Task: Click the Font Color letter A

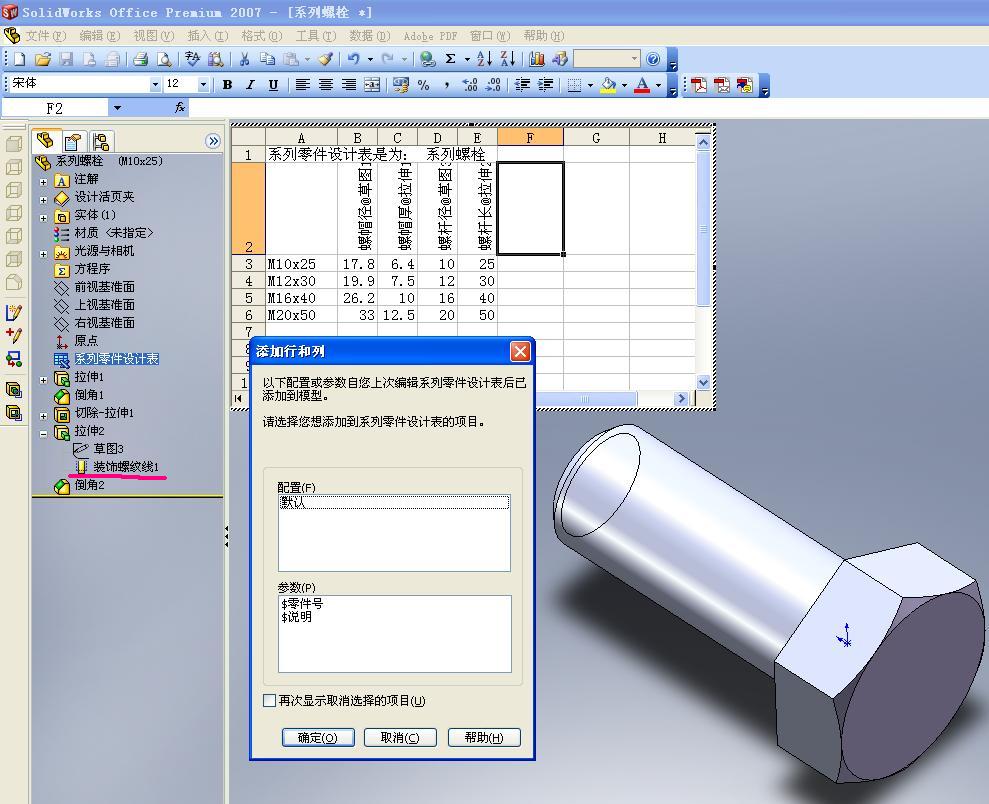Action: click(x=641, y=84)
